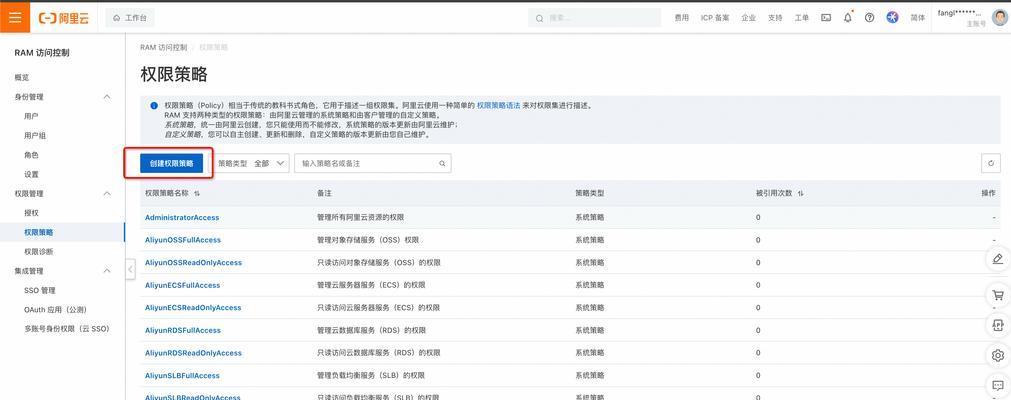Go to 概览 in the sidebar

click(x=22, y=77)
